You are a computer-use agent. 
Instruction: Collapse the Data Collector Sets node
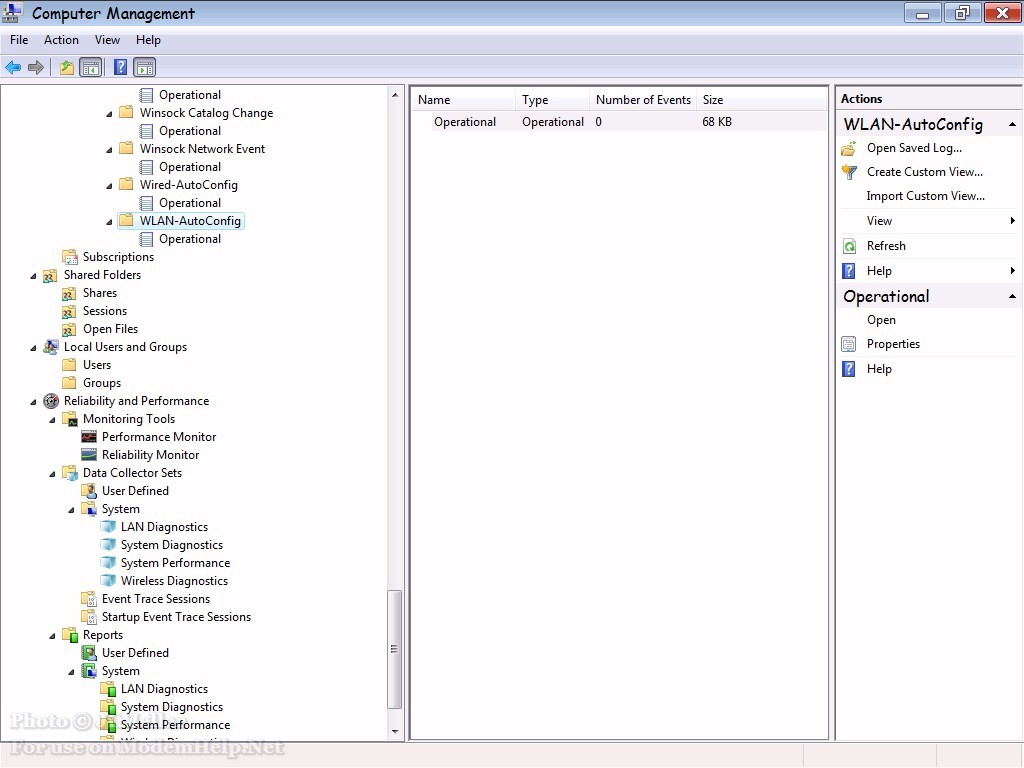(x=52, y=474)
